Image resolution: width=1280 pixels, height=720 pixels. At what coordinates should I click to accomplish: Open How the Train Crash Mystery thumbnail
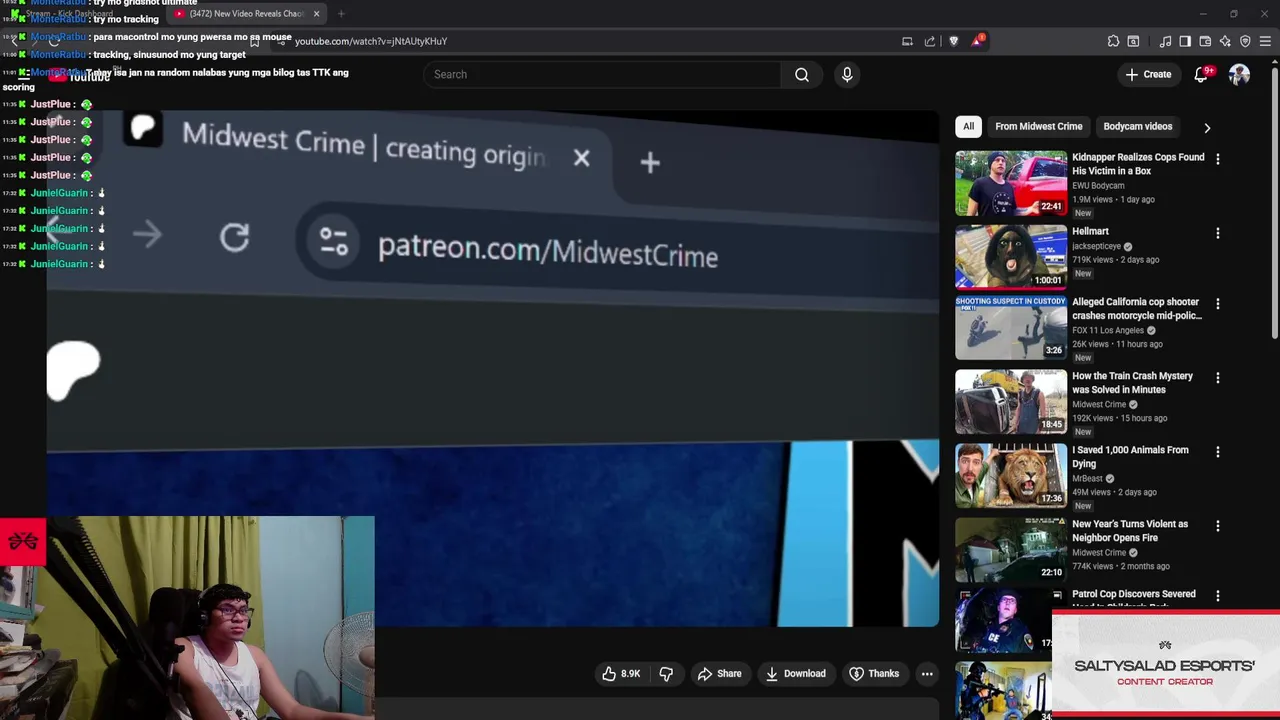coord(1011,402)
